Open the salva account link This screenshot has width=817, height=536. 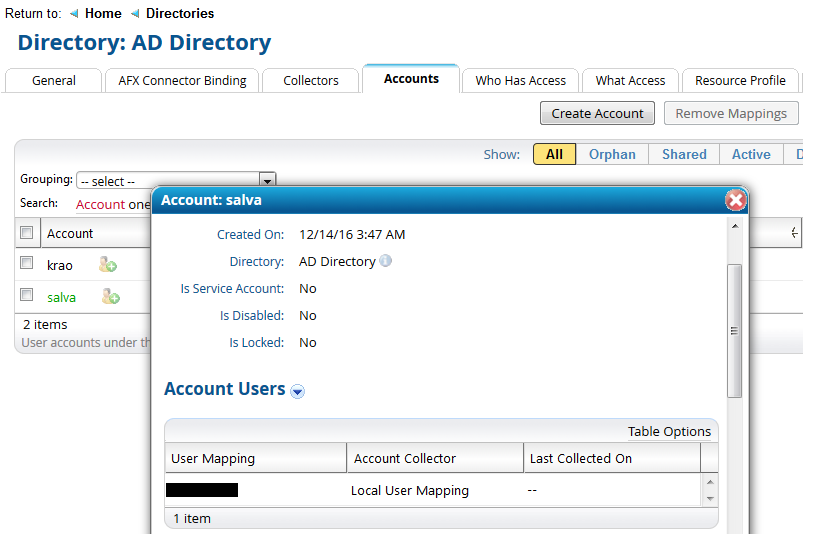point(61,297)
